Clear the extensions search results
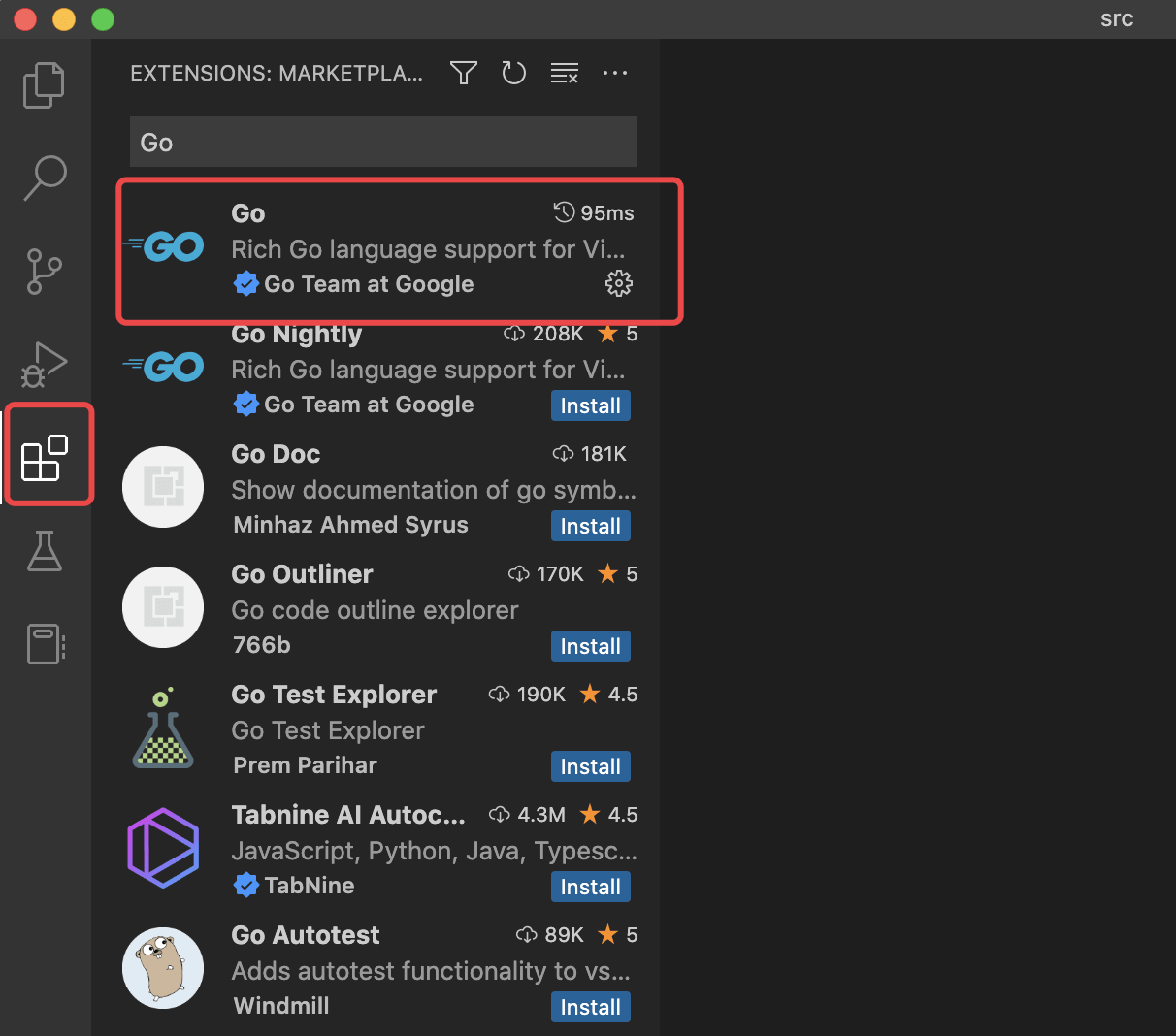The image size is (1176, 1036). pos(565,73)
